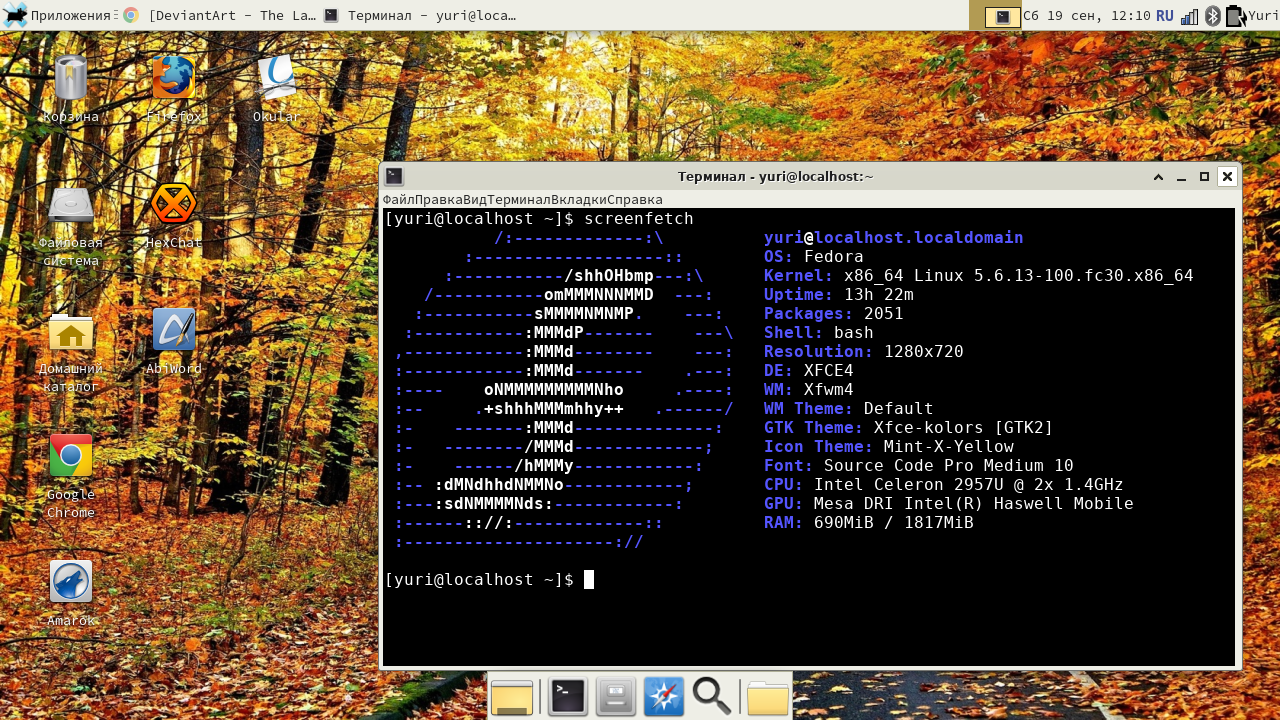Click the clock showing Сб 19 сен, 12:10
1280x720 pixels.
[1086, 16]
